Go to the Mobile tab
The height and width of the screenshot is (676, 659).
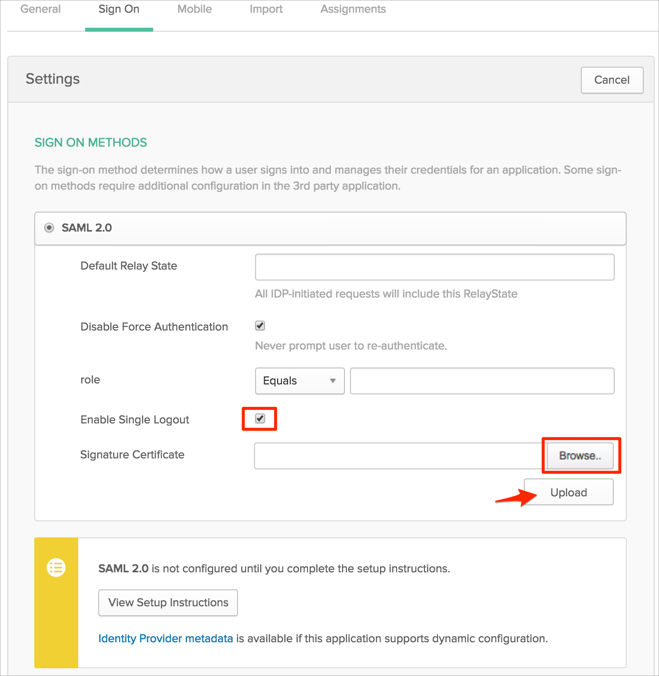194,9
